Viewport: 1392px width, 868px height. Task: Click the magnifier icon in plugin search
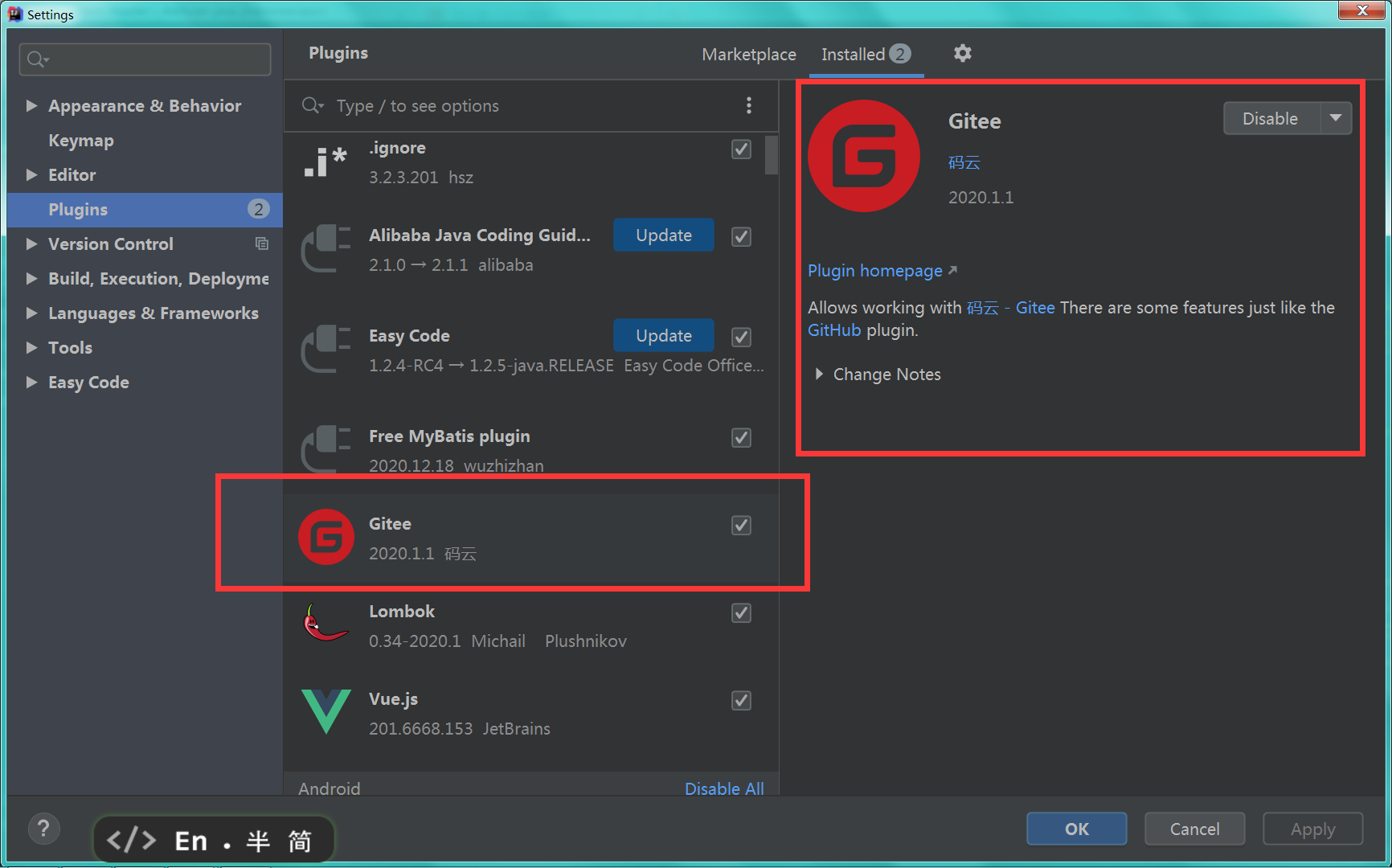312,105
